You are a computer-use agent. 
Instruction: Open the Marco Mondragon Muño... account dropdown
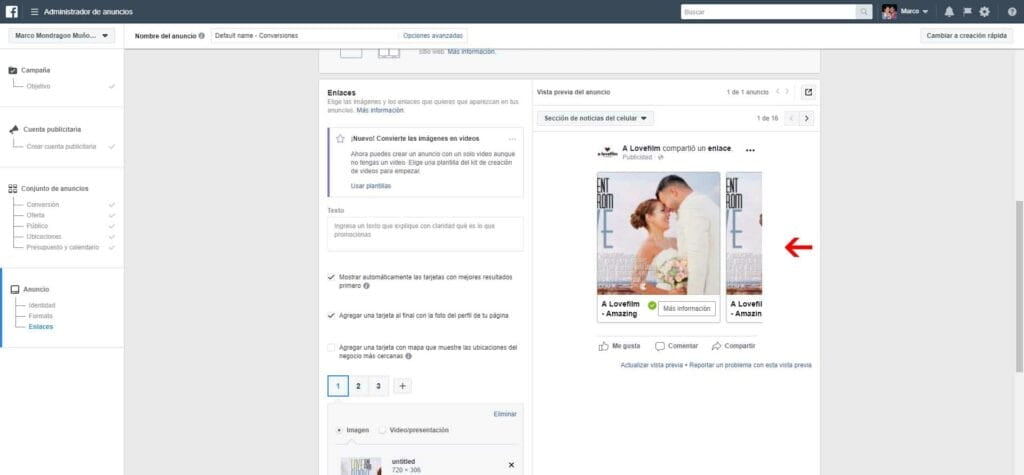pyautogui.click(x=62, y=36)
